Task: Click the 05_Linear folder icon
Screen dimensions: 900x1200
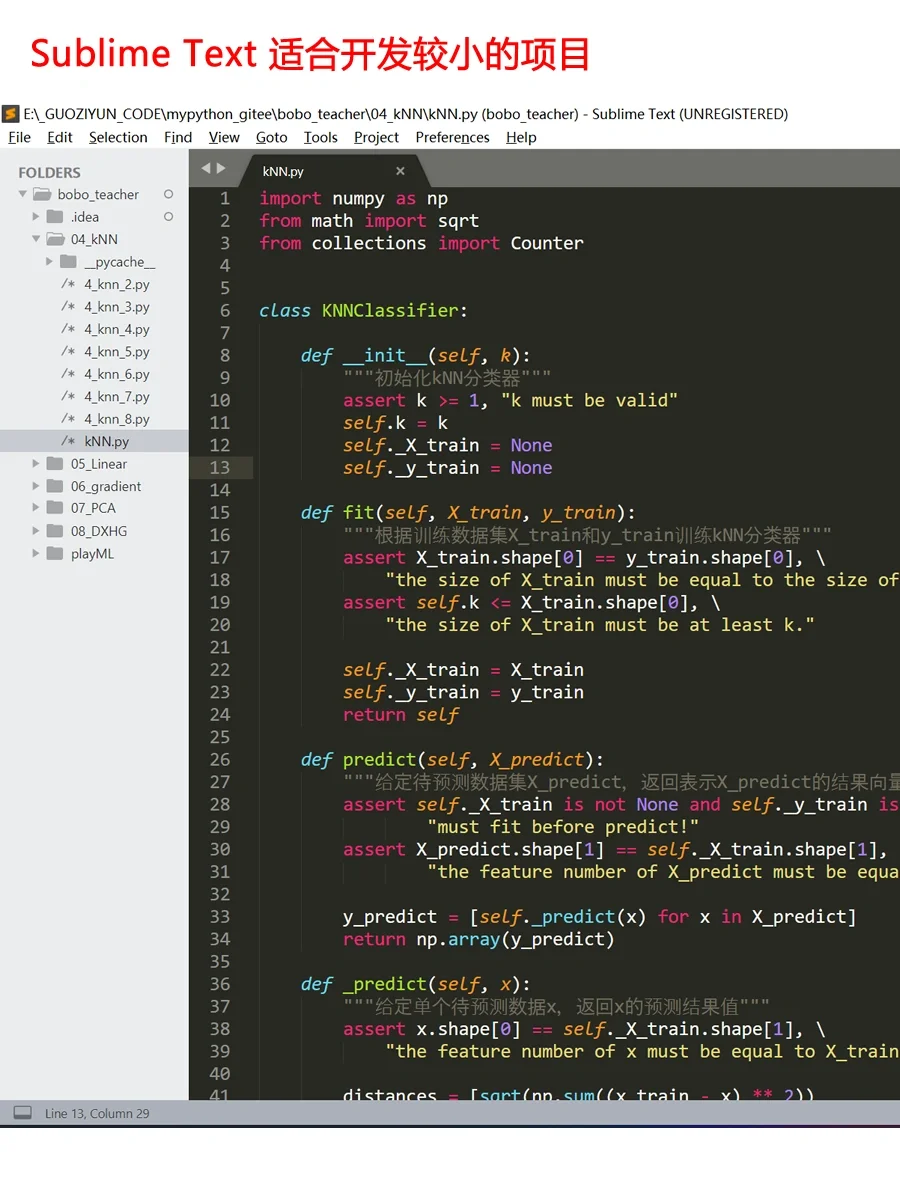Action: pos(55,464)
